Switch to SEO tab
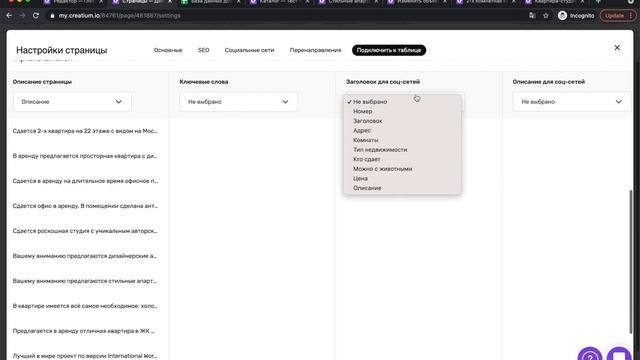The height and width of the screenshot is (360, 640). coord(203,50)
